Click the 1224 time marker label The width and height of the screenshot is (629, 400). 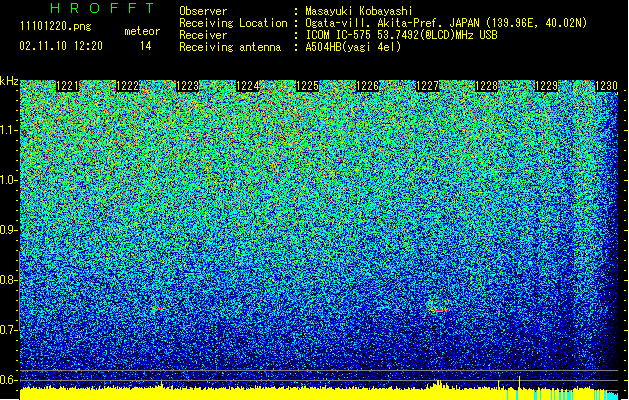[248, 86]
